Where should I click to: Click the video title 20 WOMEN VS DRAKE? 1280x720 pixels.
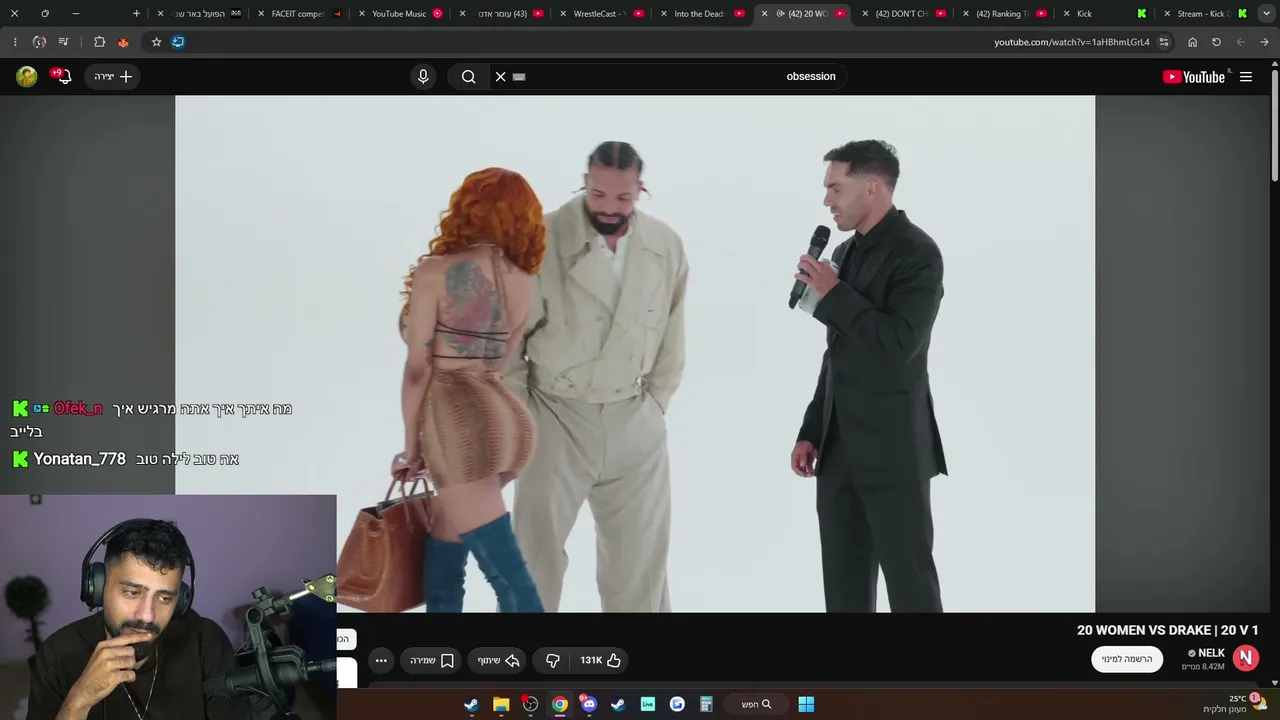coord(1167,630)
